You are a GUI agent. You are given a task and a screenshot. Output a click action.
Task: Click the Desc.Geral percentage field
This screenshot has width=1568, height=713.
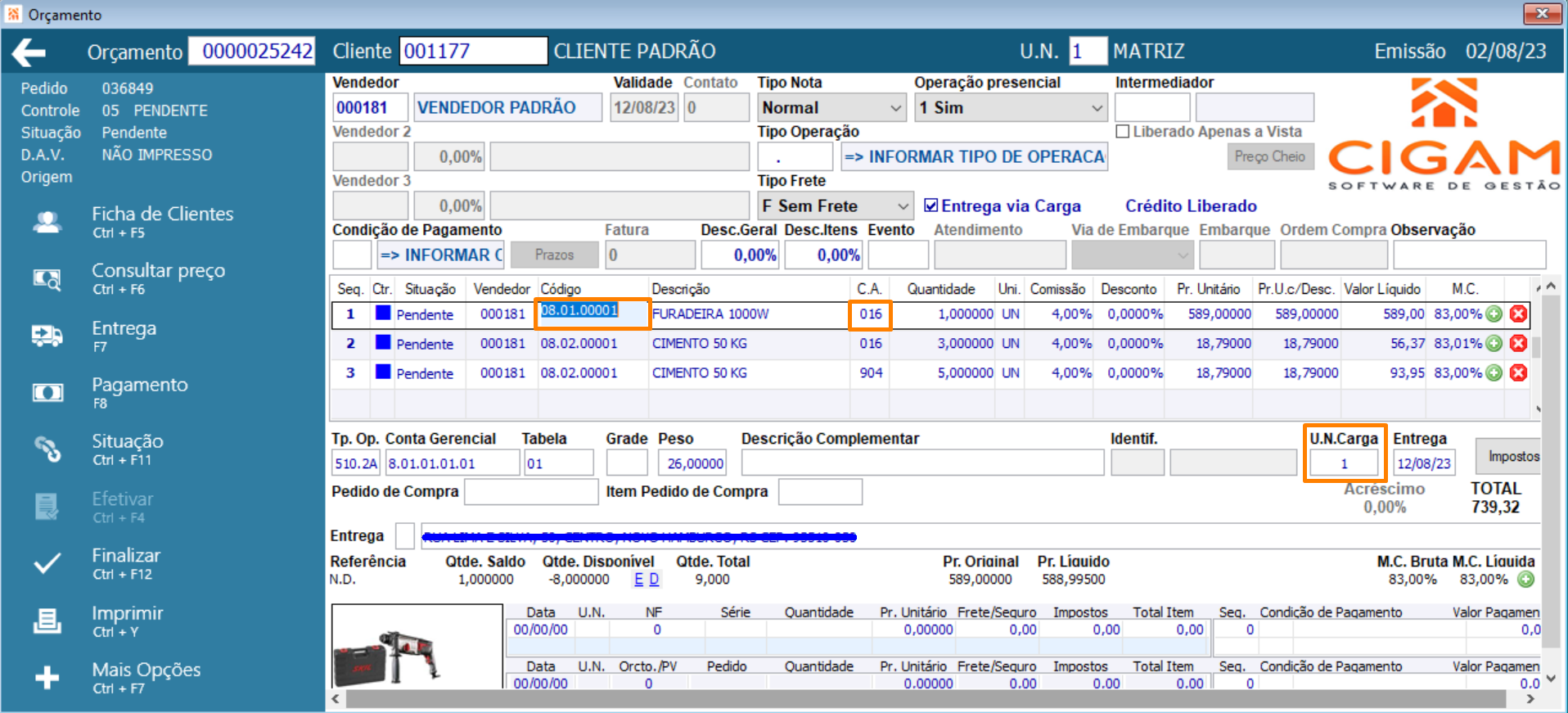pos(739,255)
